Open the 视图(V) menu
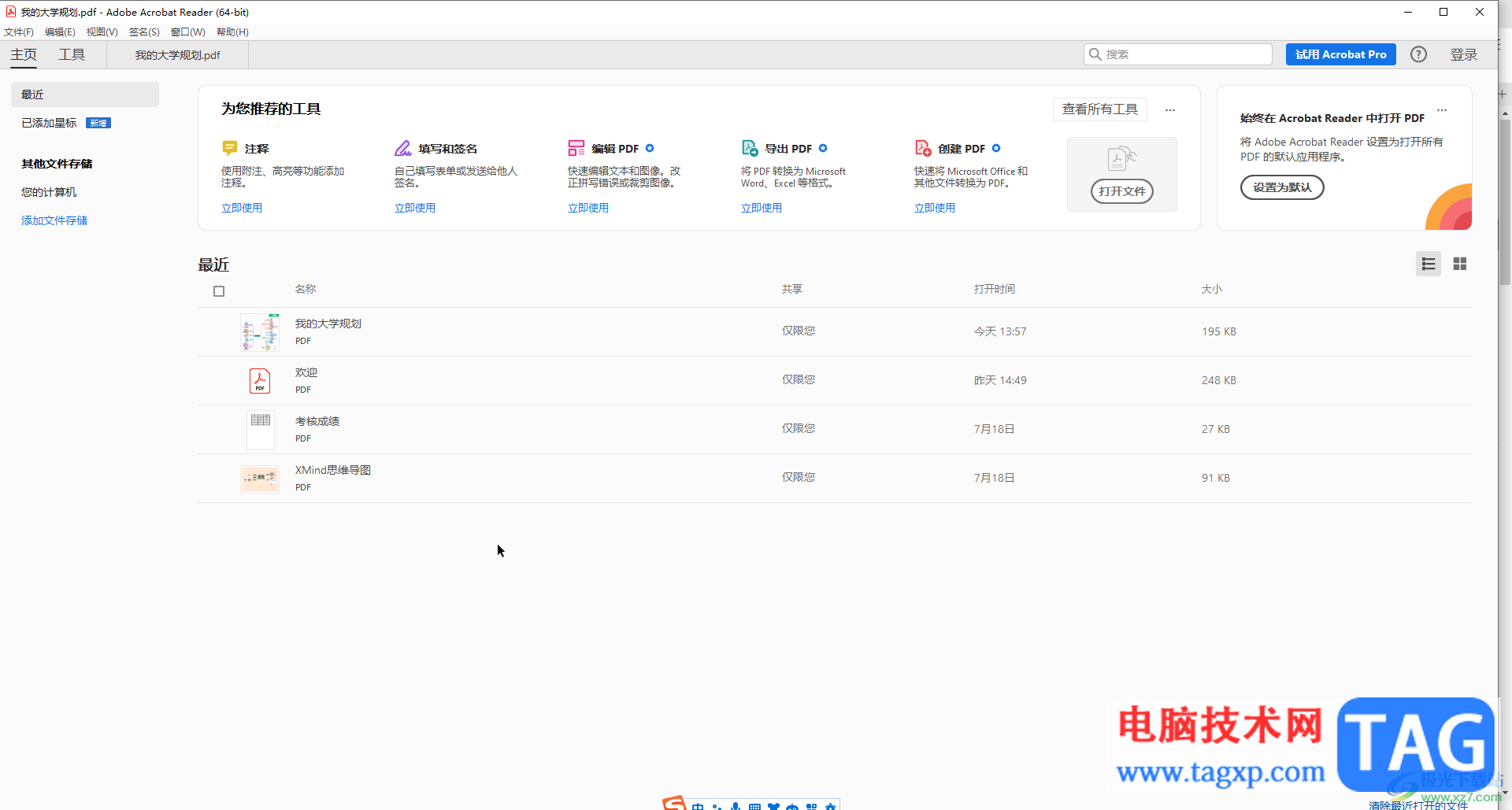1512x810 pixels. coord(102,32)
